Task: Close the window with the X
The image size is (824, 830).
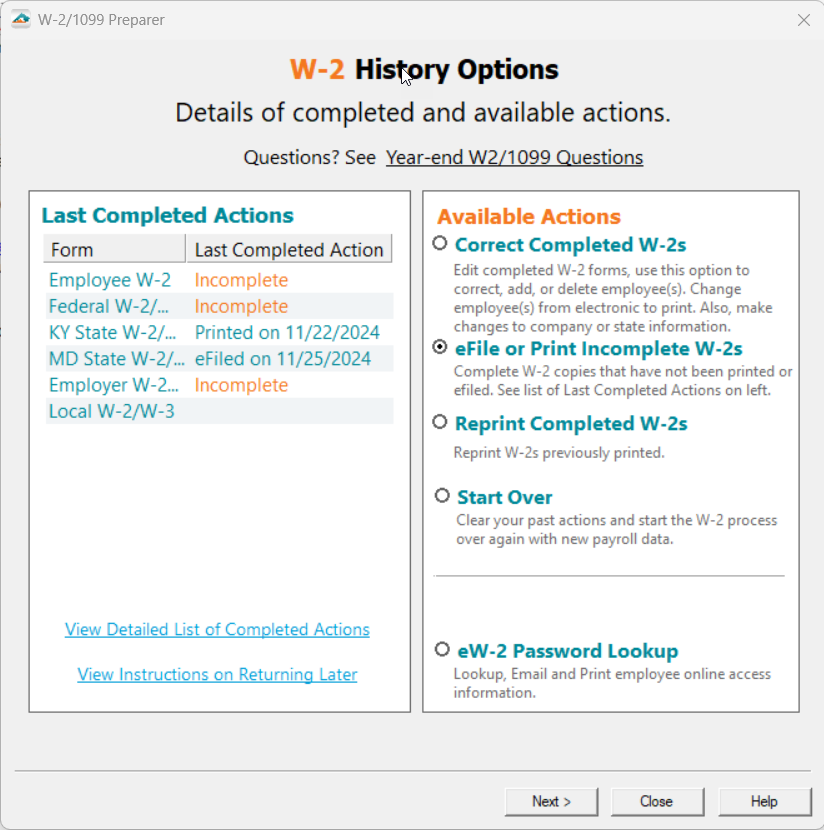Action: click(803, 20)
